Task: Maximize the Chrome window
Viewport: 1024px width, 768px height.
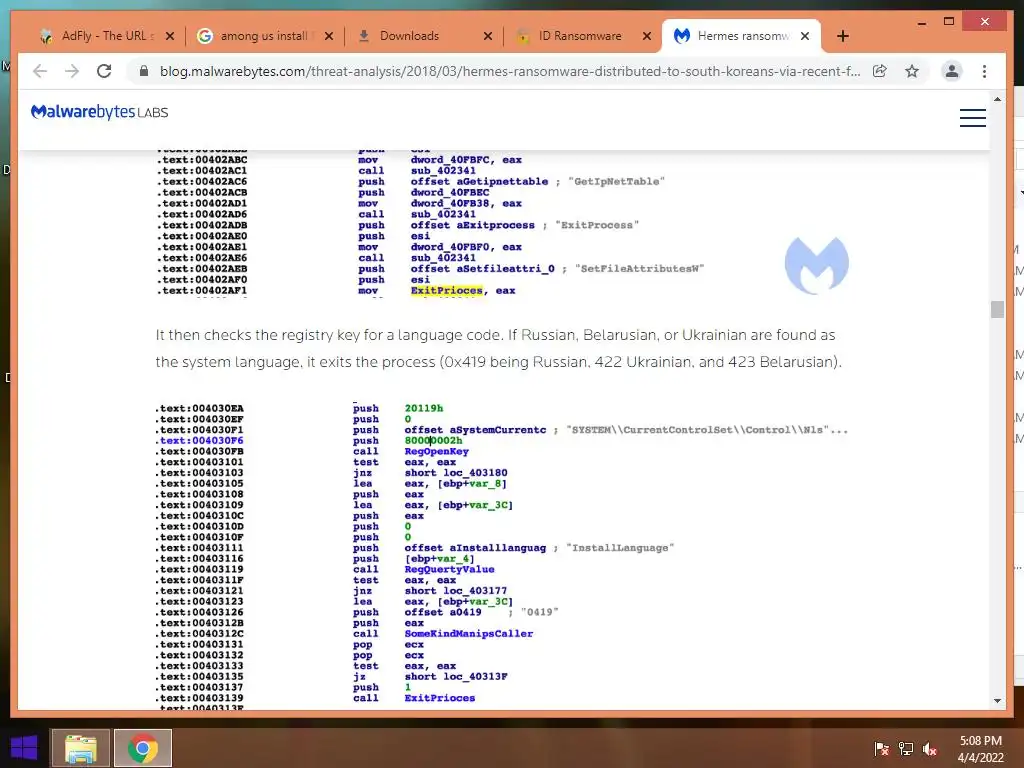Action: pyautogui.click(x=949, y=22)
